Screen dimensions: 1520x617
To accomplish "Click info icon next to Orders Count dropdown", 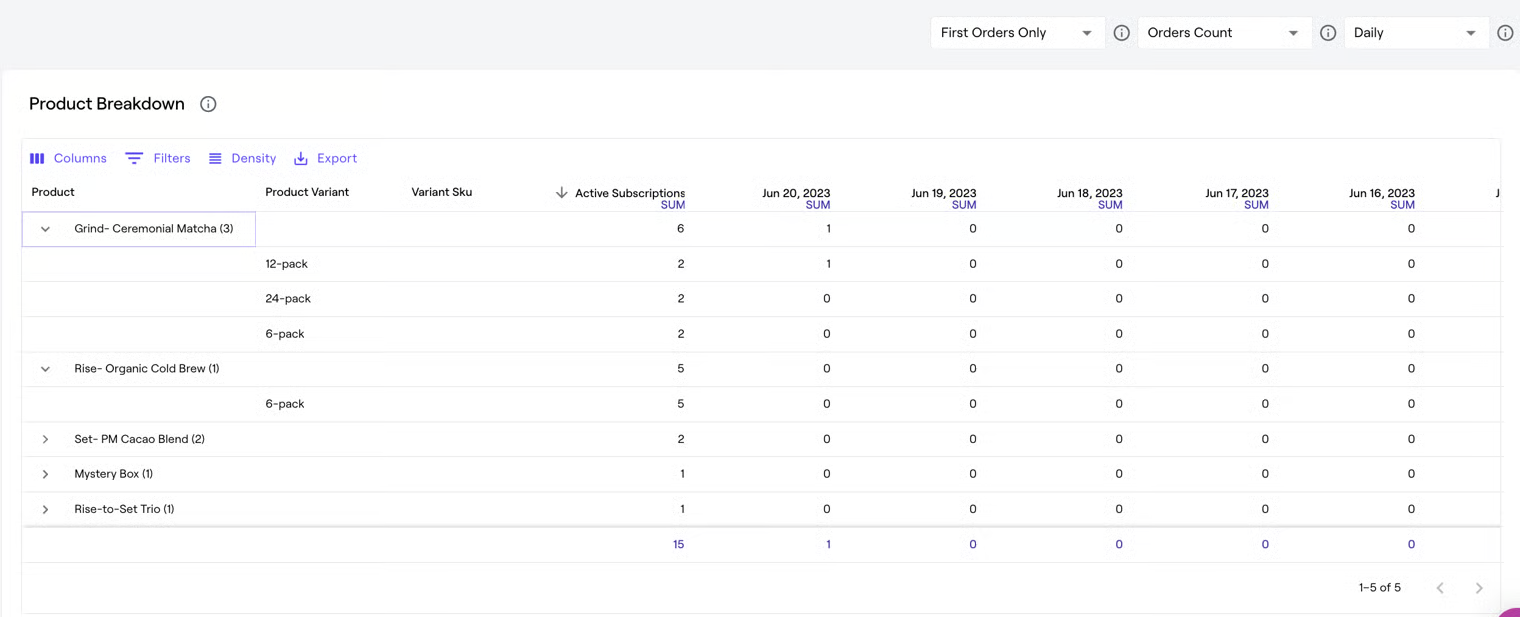I will [x=1328, y=33].
